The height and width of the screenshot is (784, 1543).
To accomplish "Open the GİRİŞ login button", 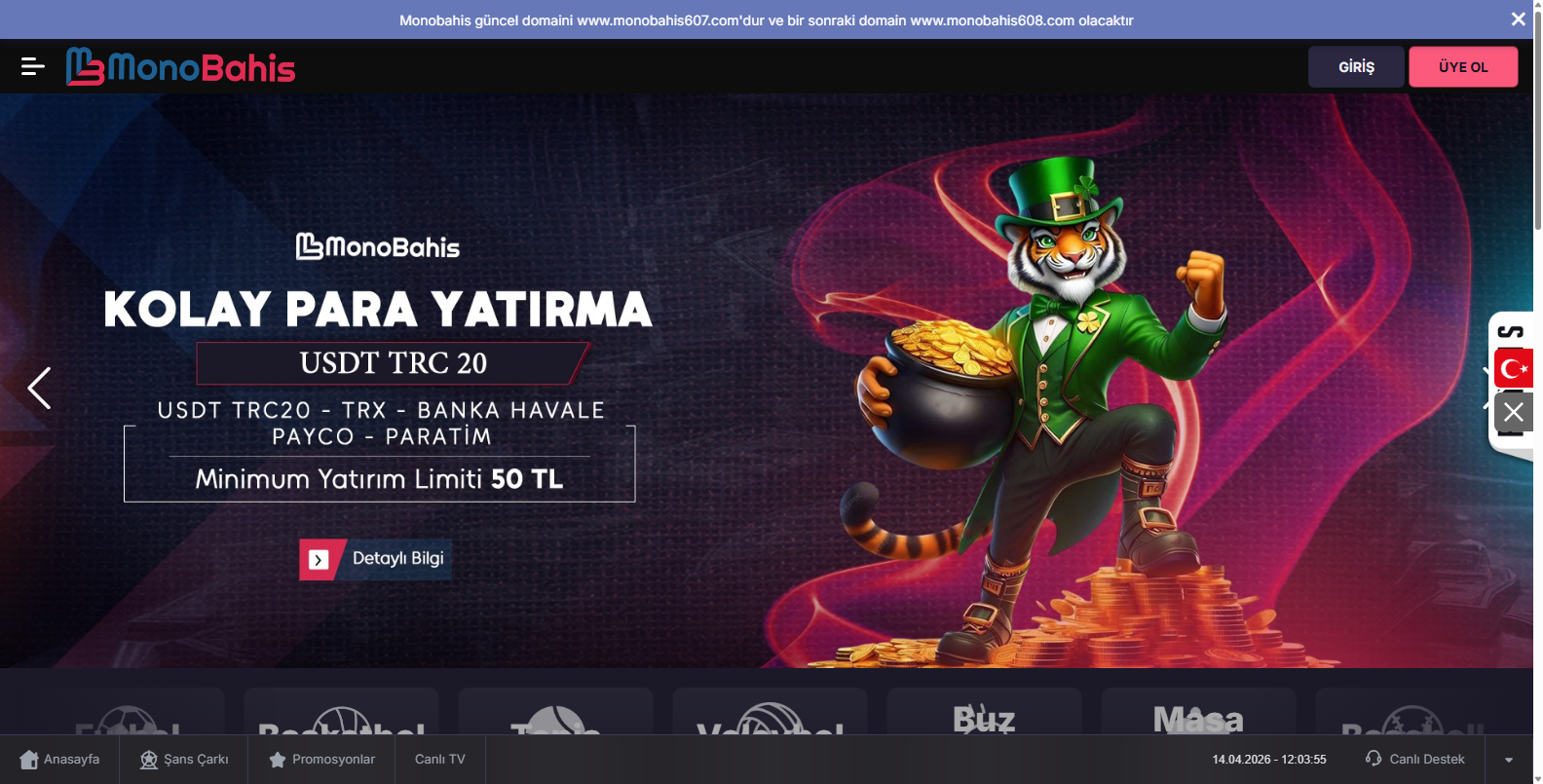I will click(1356, 67).
